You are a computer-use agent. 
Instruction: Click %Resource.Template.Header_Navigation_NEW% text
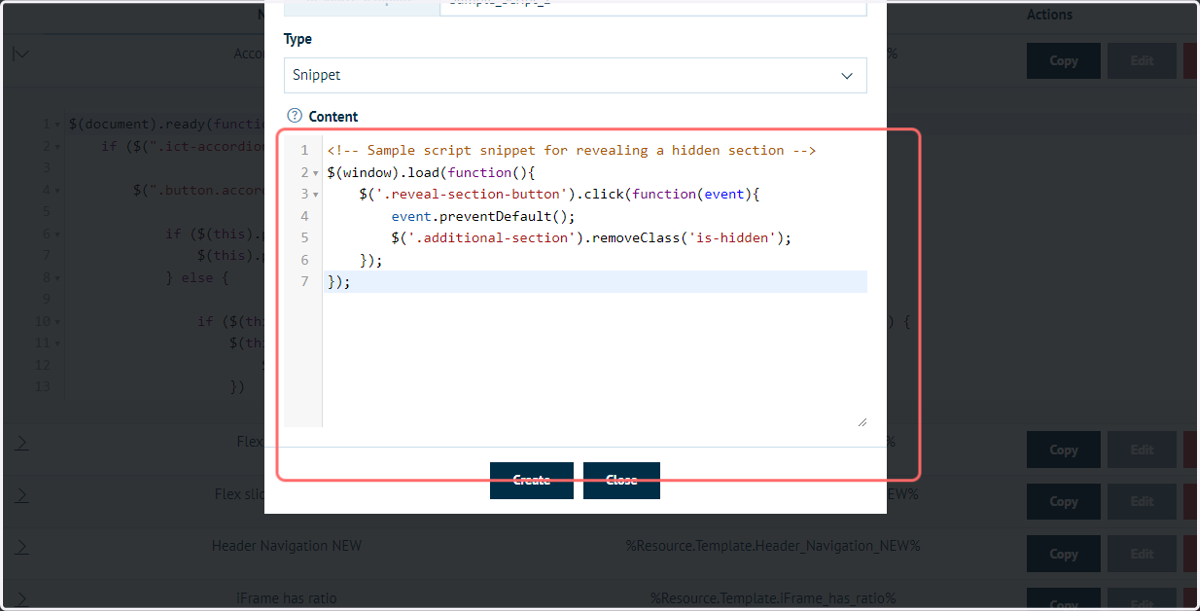[773, 546]
